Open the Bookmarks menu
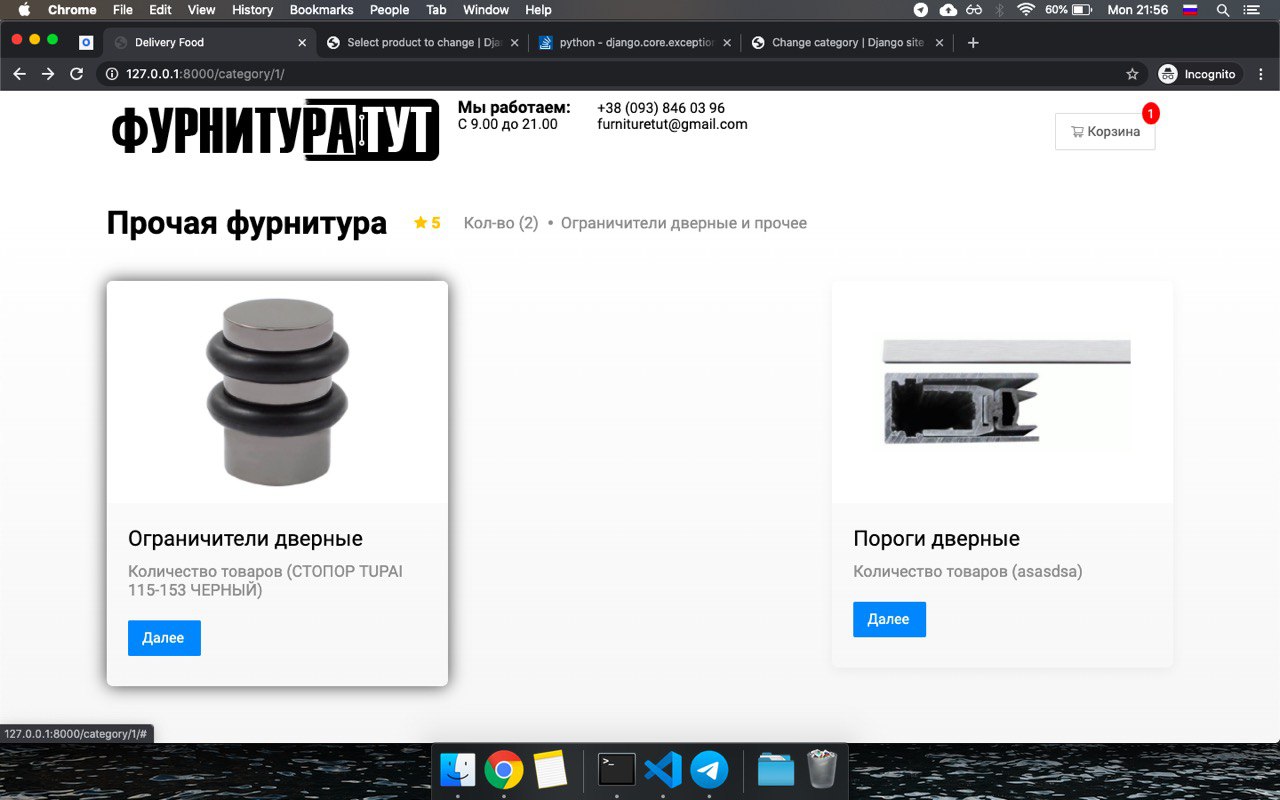Image resolution: width=1280 pixels, height=800 pixels. pos(321,10)
